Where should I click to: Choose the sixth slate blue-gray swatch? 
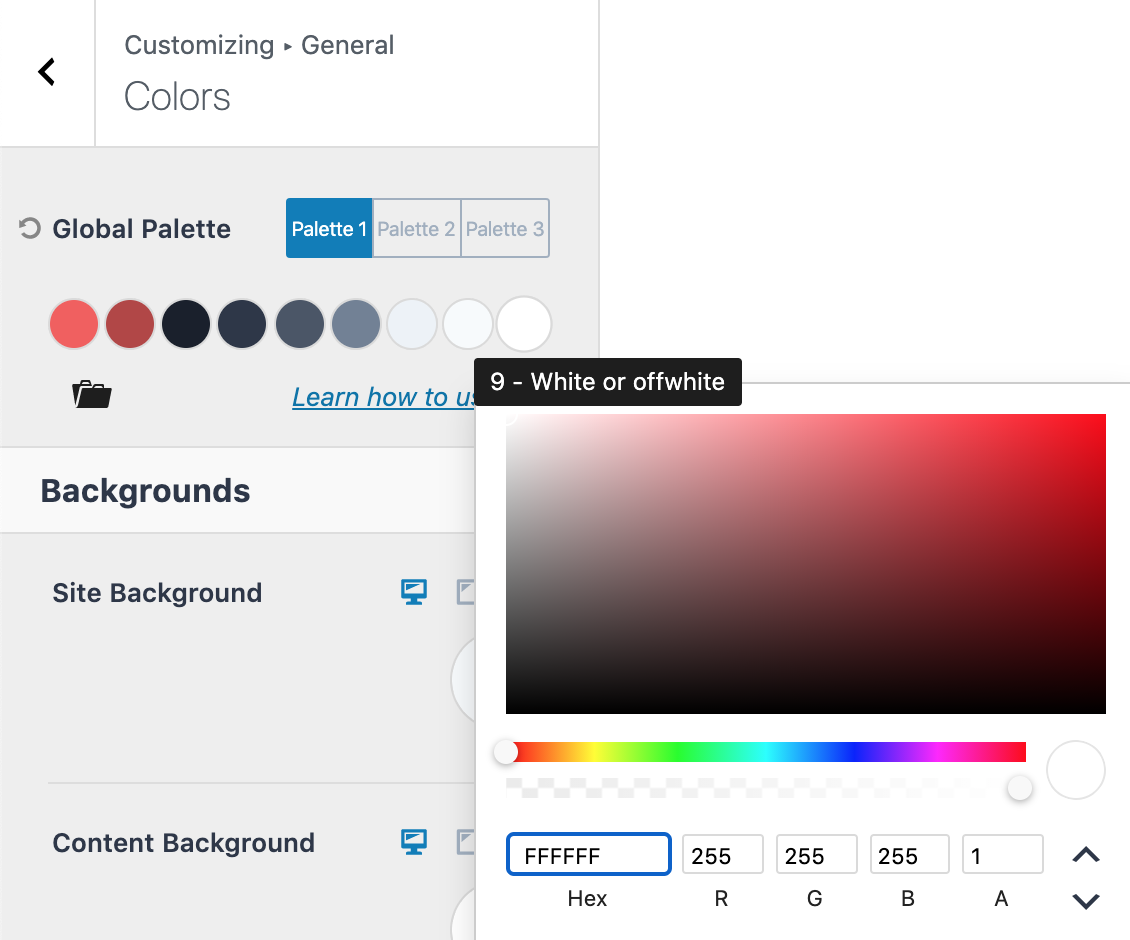pyautogui.click(x=356, y=325)
